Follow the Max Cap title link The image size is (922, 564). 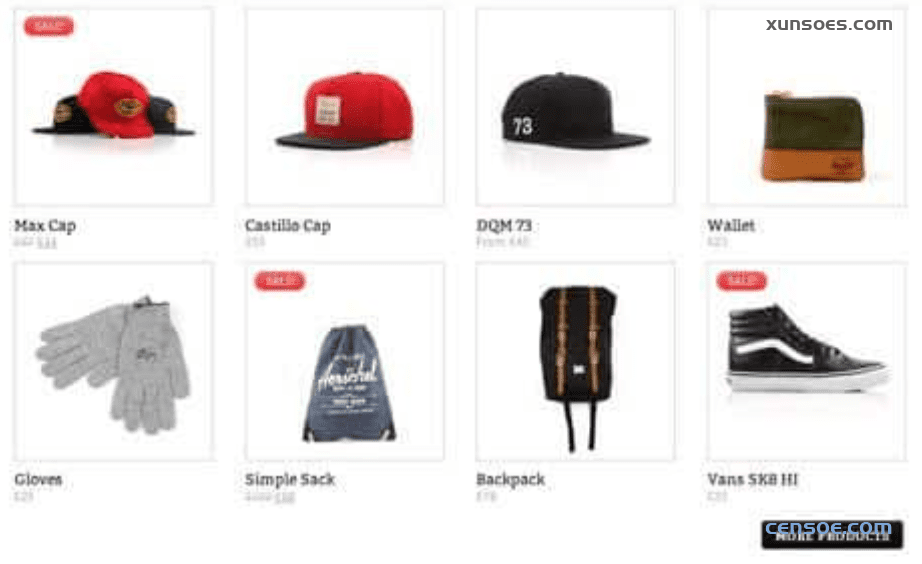[x=45, y=225]
